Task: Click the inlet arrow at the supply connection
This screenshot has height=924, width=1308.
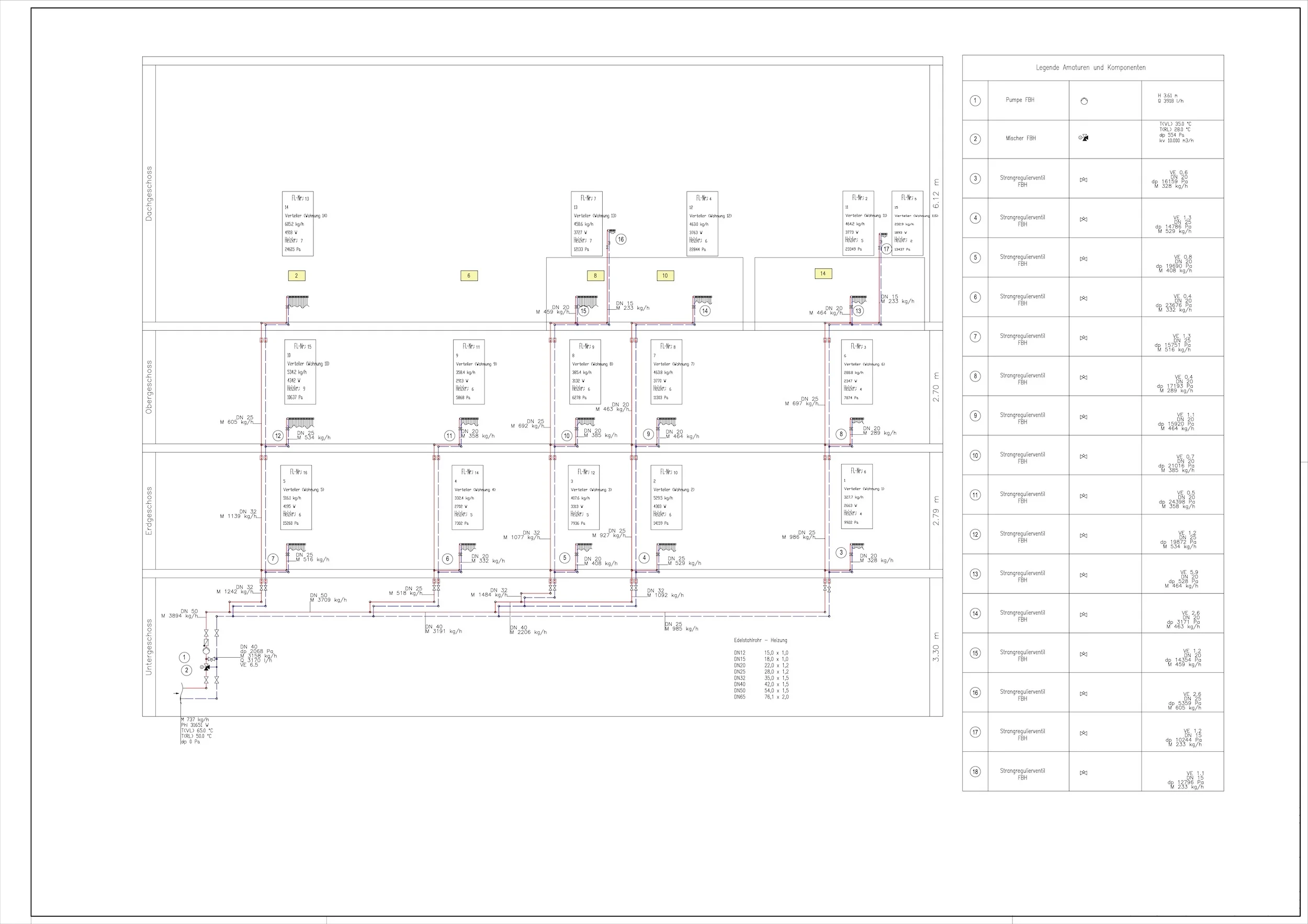Action: (x=177, y=694)
